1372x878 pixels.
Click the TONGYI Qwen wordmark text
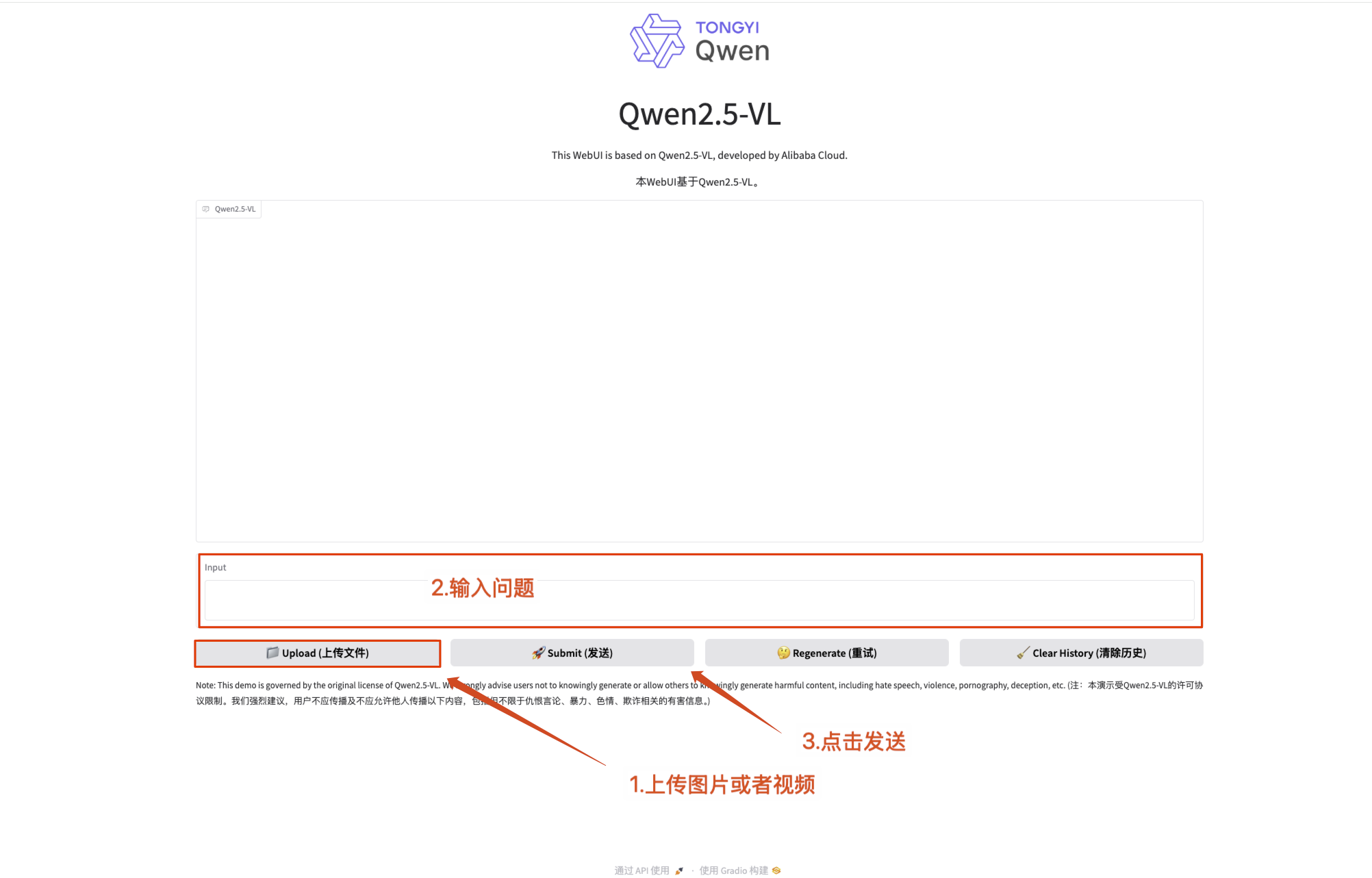coord(732,41)
